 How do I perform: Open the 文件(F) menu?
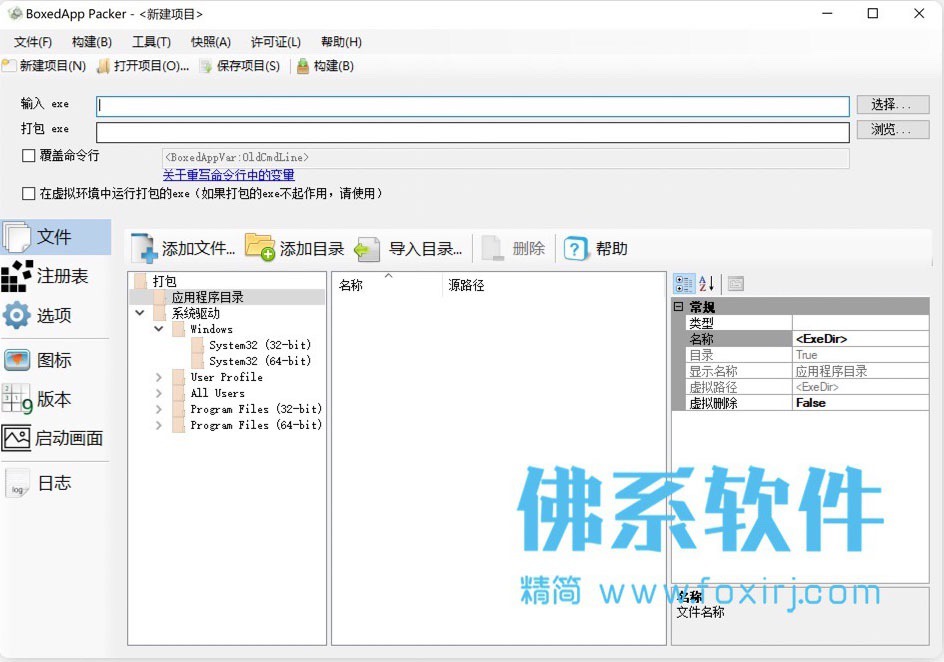point(33,42)
